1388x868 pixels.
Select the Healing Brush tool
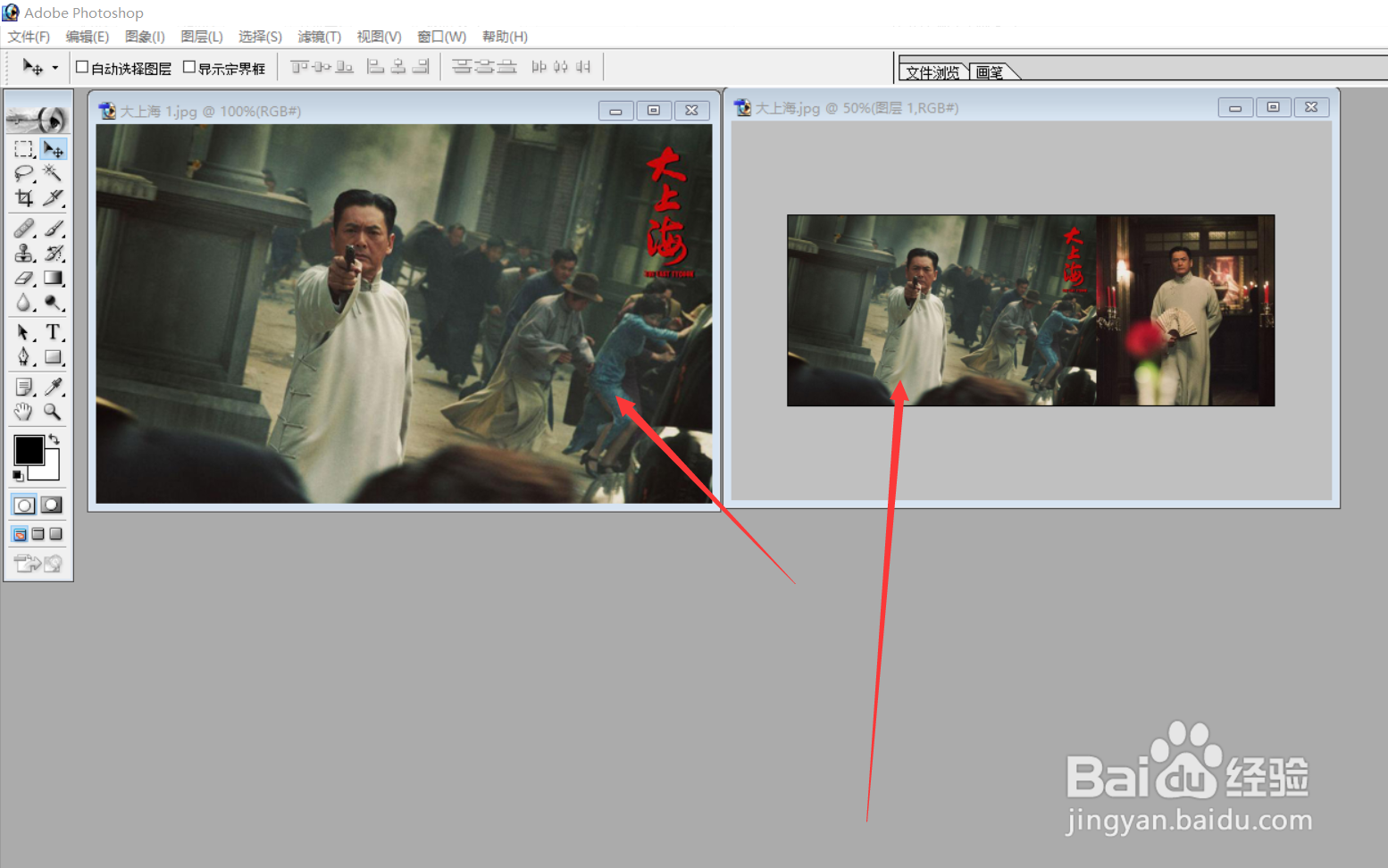pos(24,229)
